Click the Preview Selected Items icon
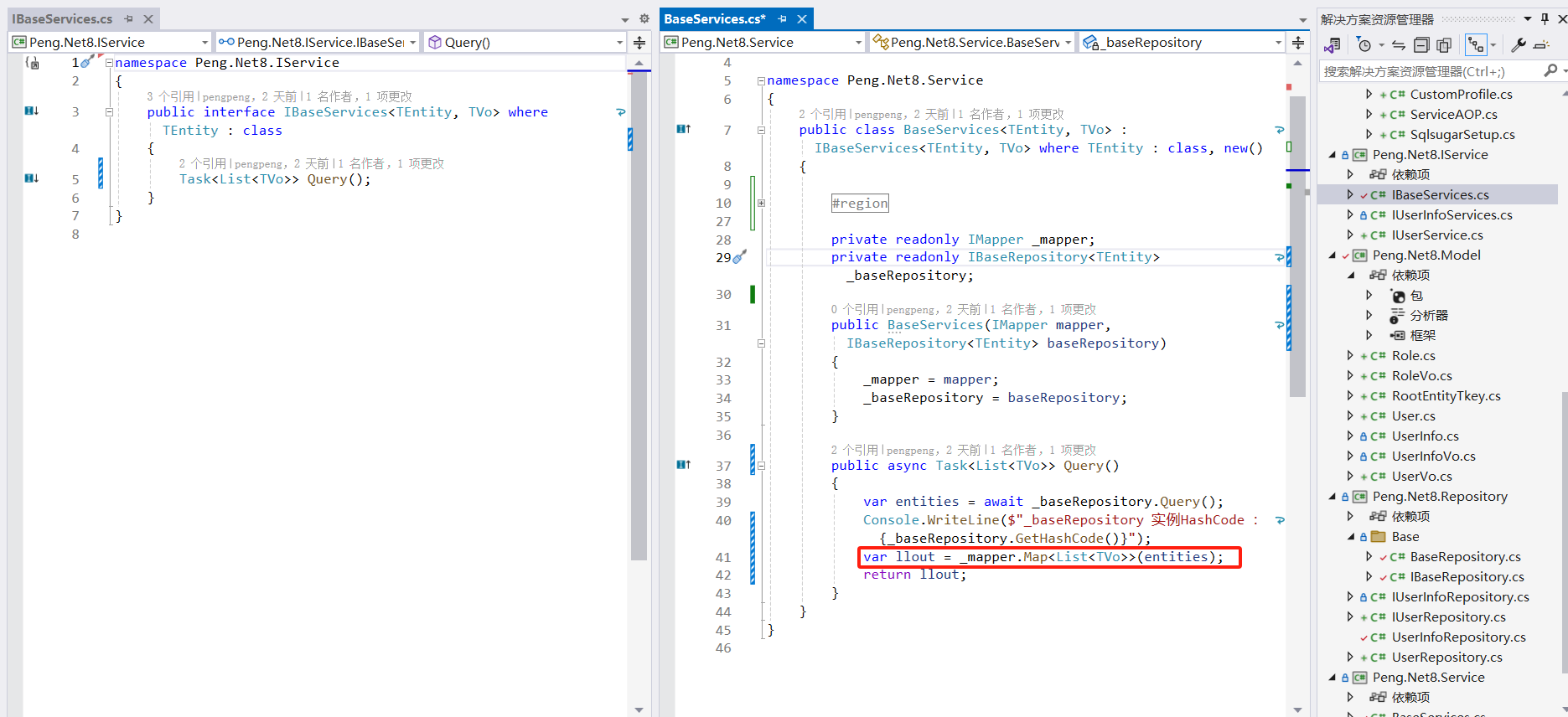Image resolution: width=1568 pixels, height=717 pixels. 1541,45
